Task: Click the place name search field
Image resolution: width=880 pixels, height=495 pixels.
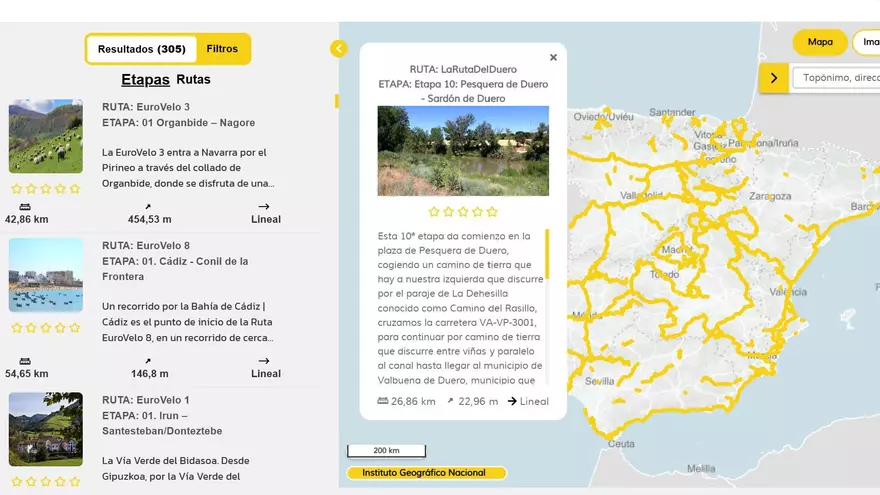Action: (838, 78)
